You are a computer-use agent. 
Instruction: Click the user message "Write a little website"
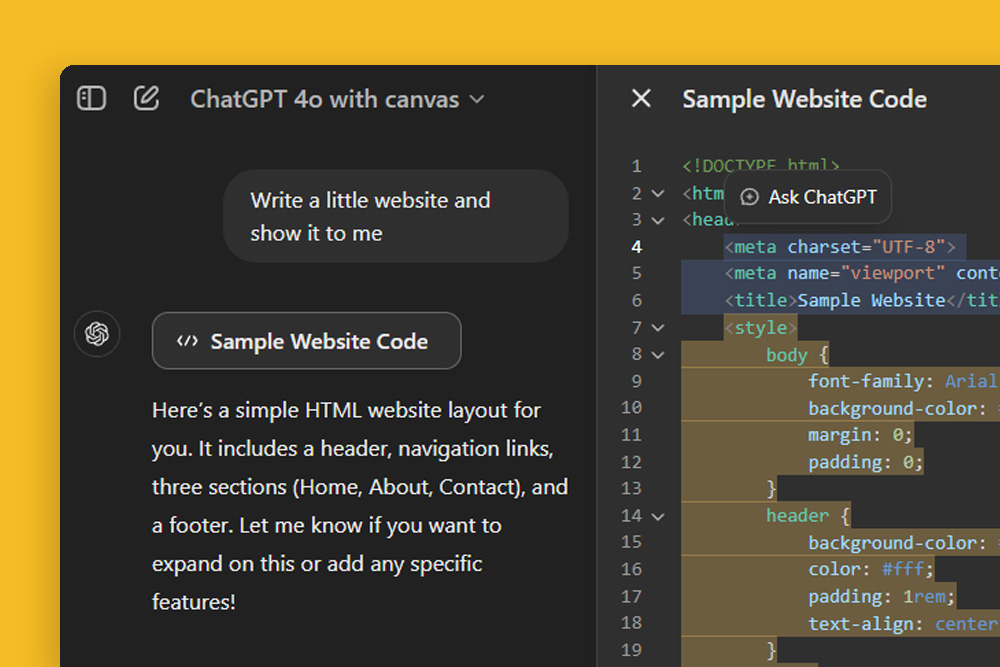pyautogui.click(x=395, y=216)
